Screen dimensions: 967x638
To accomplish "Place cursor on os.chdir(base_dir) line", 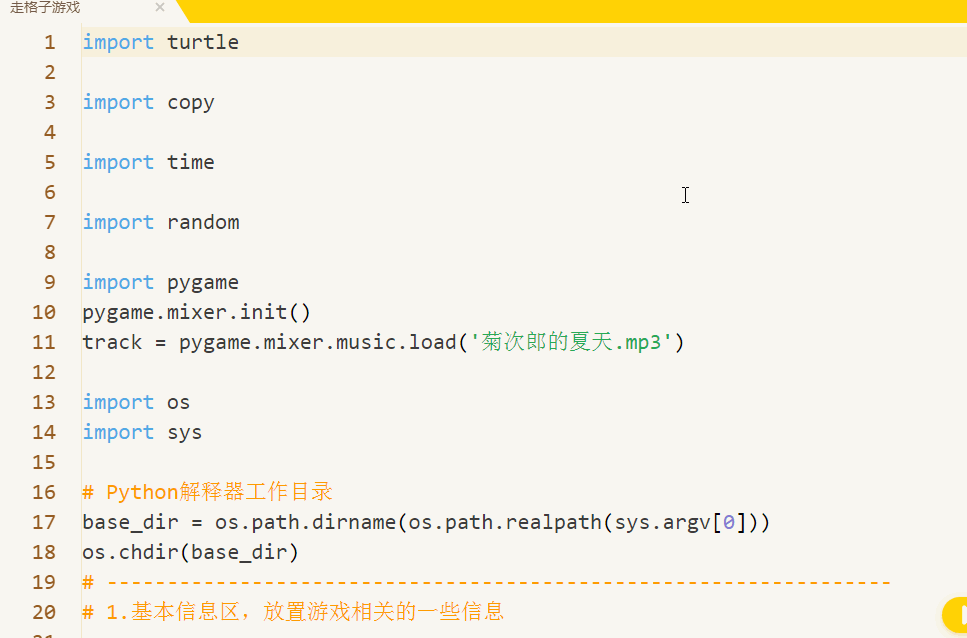I will coord(191,552).
